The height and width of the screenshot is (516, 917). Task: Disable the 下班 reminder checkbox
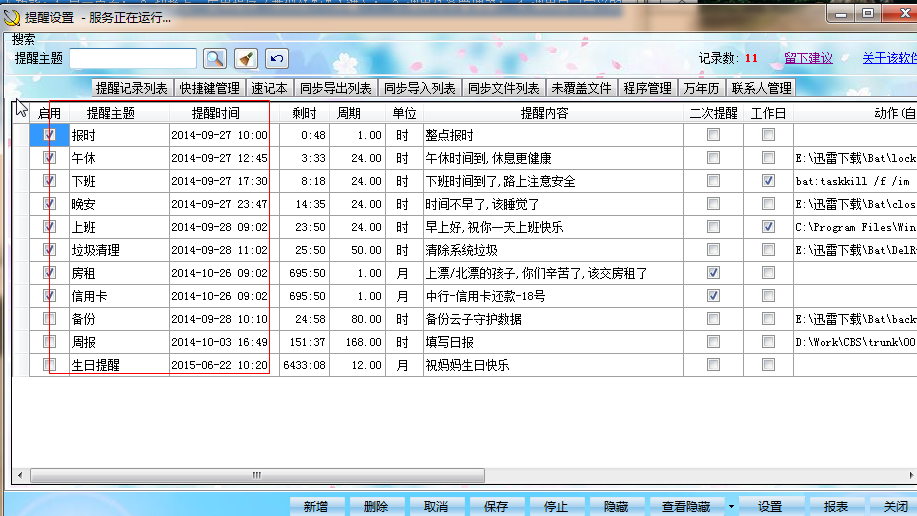point(49,181)
